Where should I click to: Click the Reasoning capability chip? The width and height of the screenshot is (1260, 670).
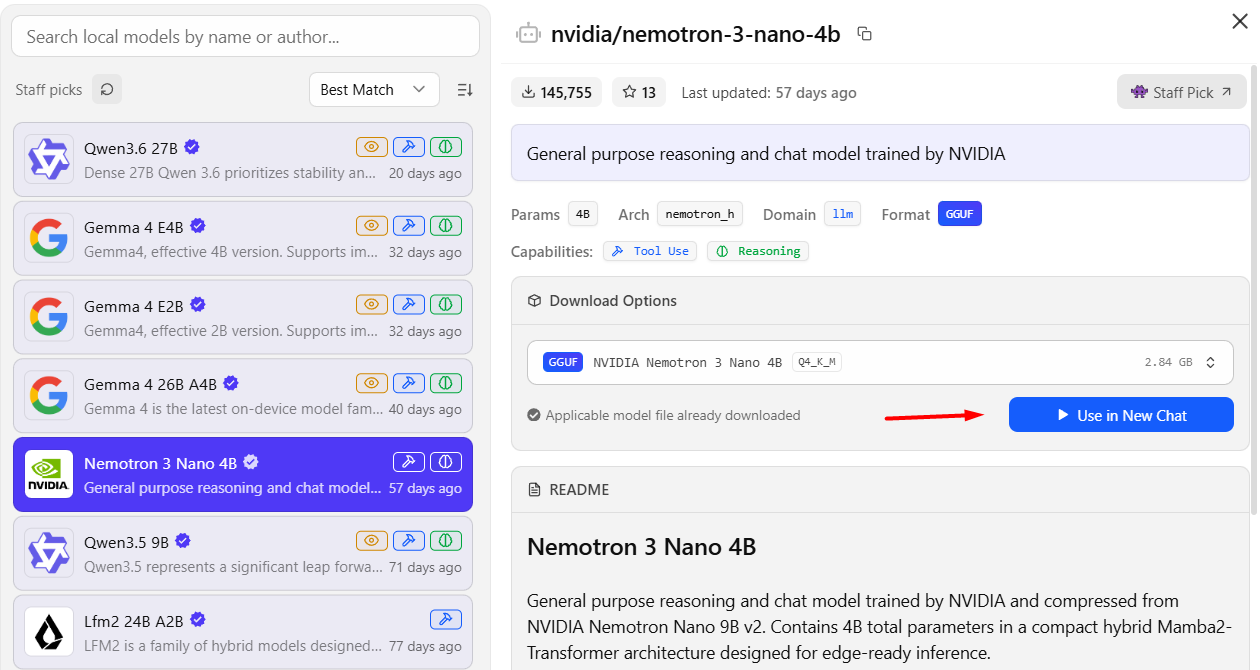tap(758, 251)
